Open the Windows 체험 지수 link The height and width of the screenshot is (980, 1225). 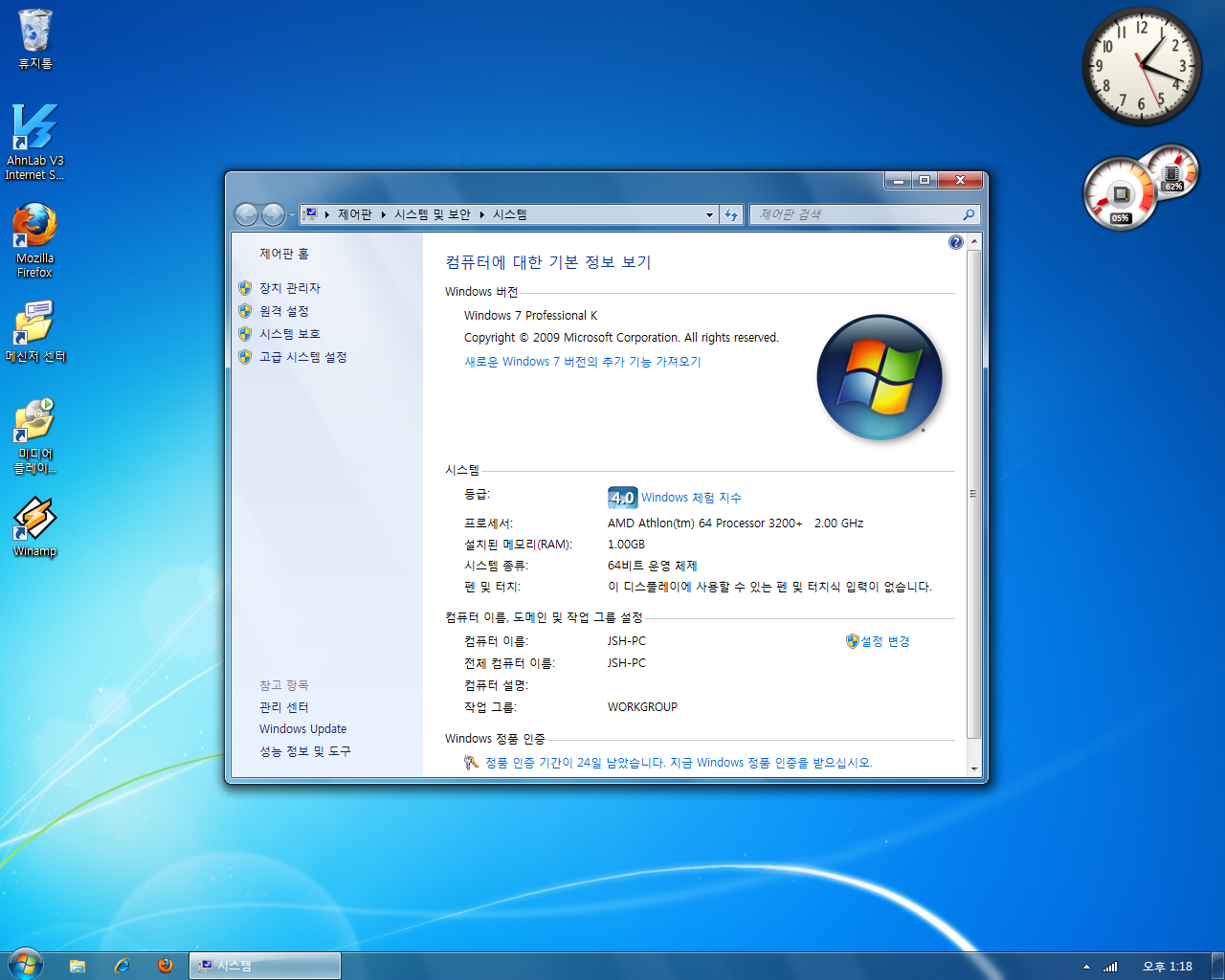(691, 498)
